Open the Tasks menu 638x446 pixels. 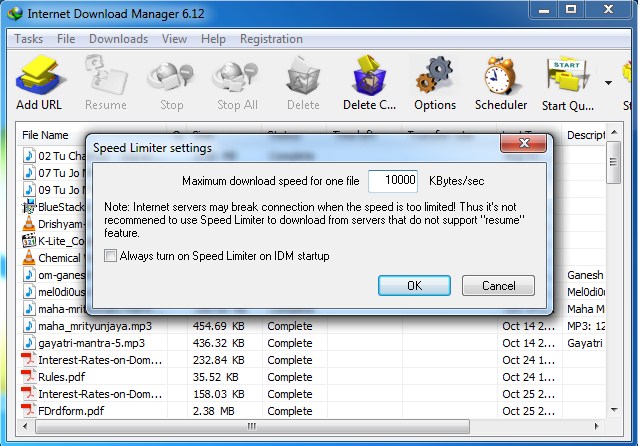28,39
